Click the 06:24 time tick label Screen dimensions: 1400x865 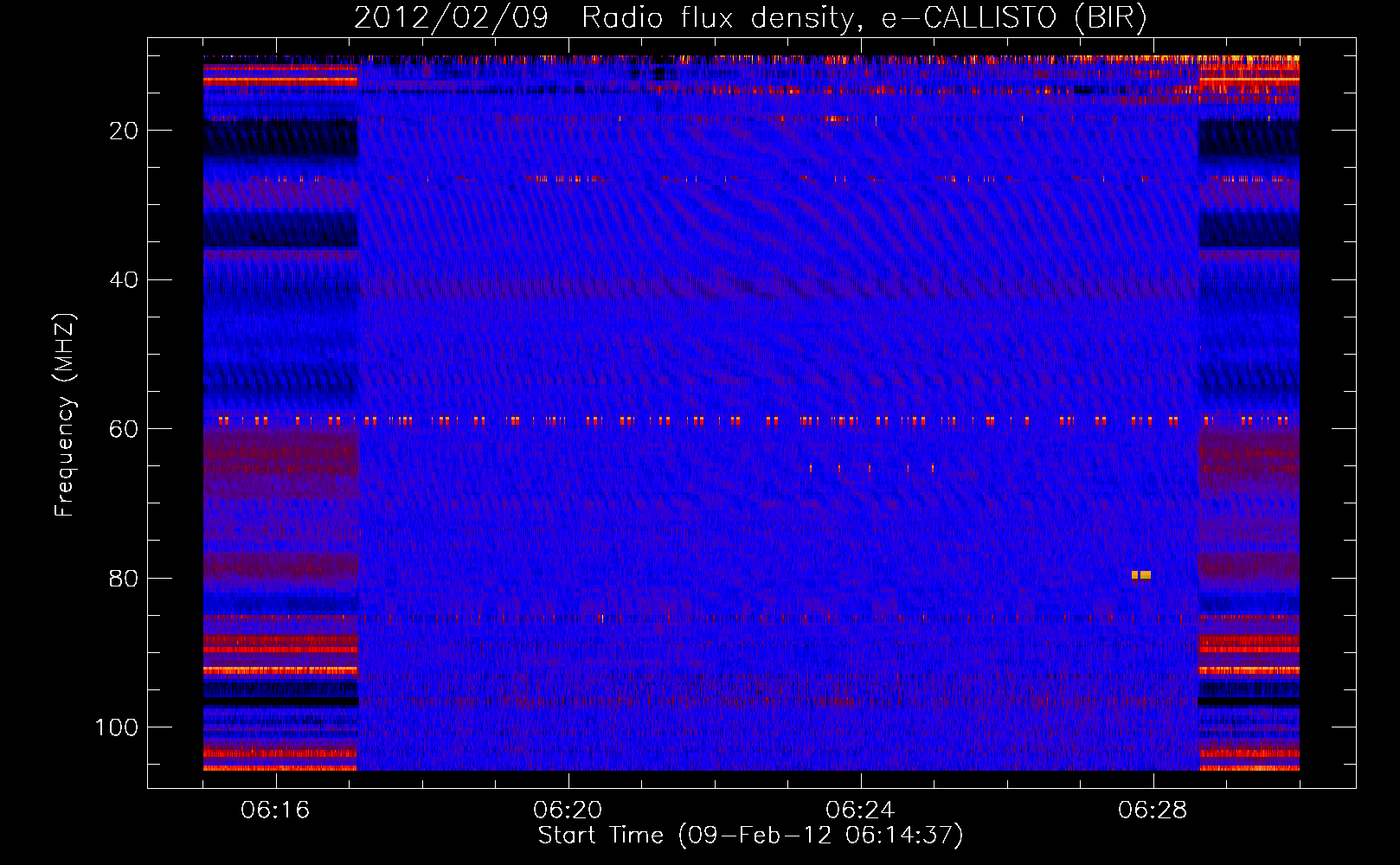(x=860, y=811)
